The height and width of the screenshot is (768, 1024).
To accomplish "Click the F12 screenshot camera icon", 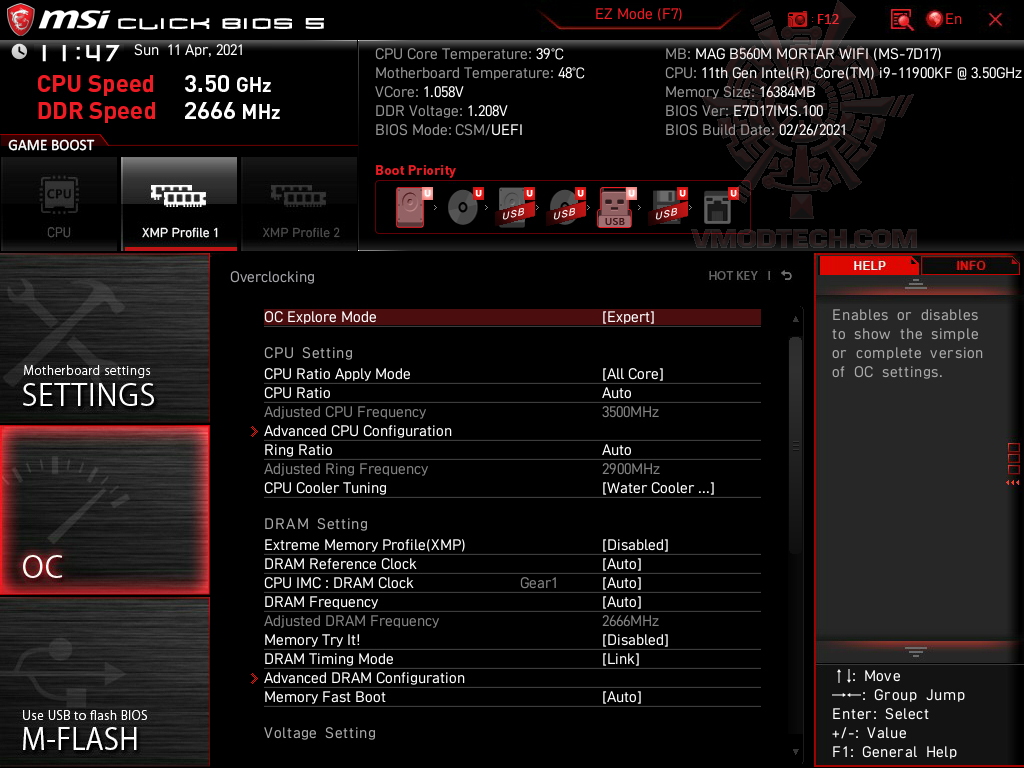I will tap(799, 19).
